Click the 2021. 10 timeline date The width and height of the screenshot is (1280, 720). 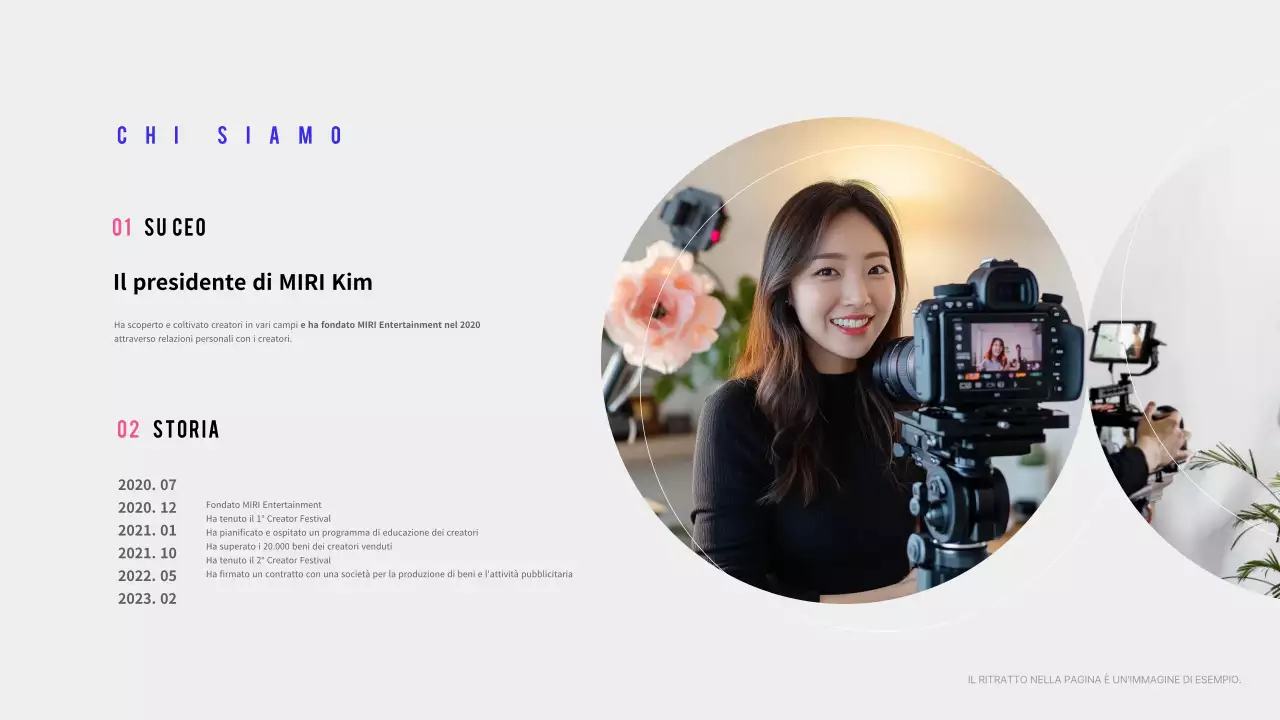pos(147,553)
